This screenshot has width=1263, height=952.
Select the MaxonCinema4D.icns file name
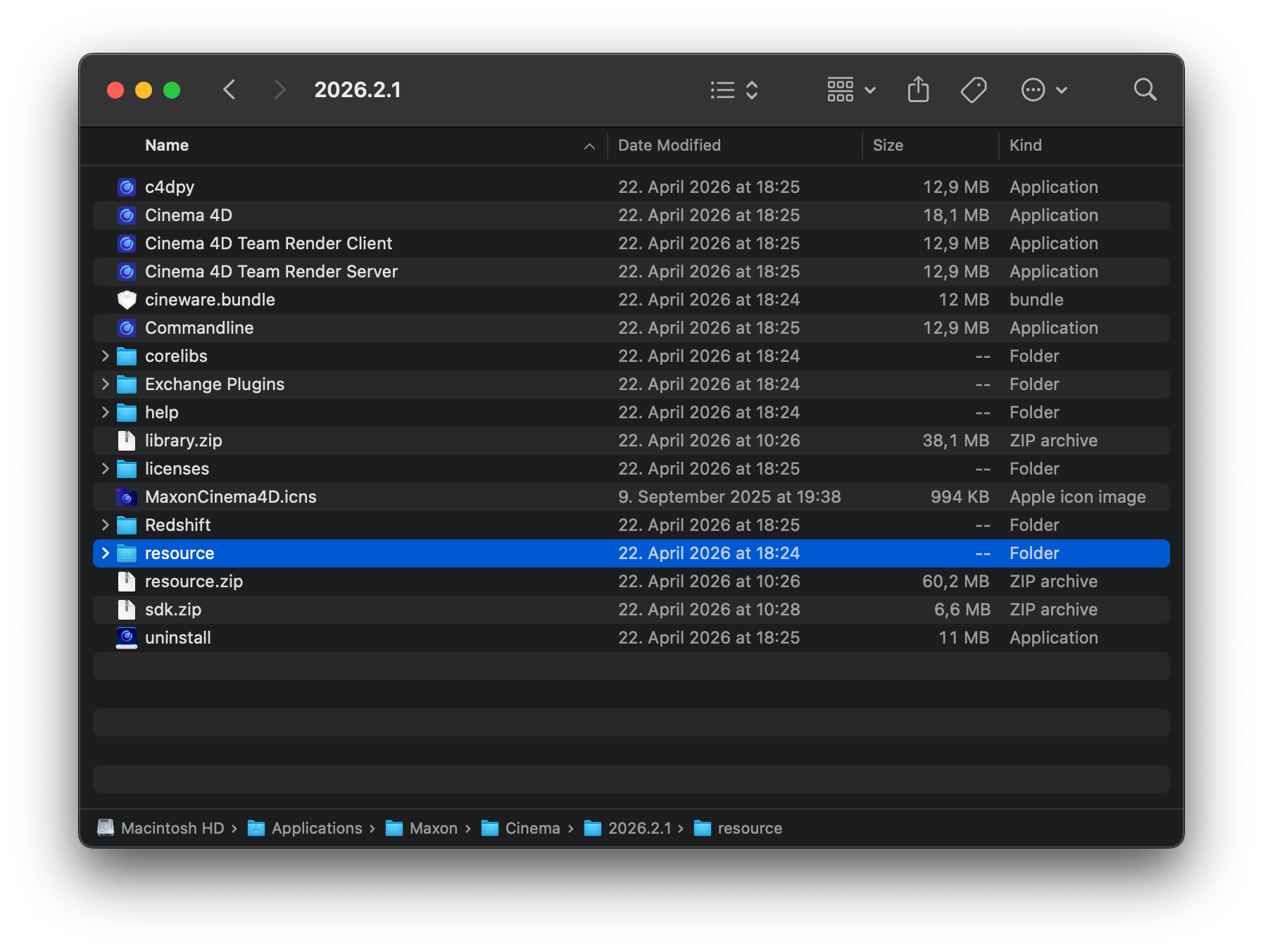click(x=231, y=497)
